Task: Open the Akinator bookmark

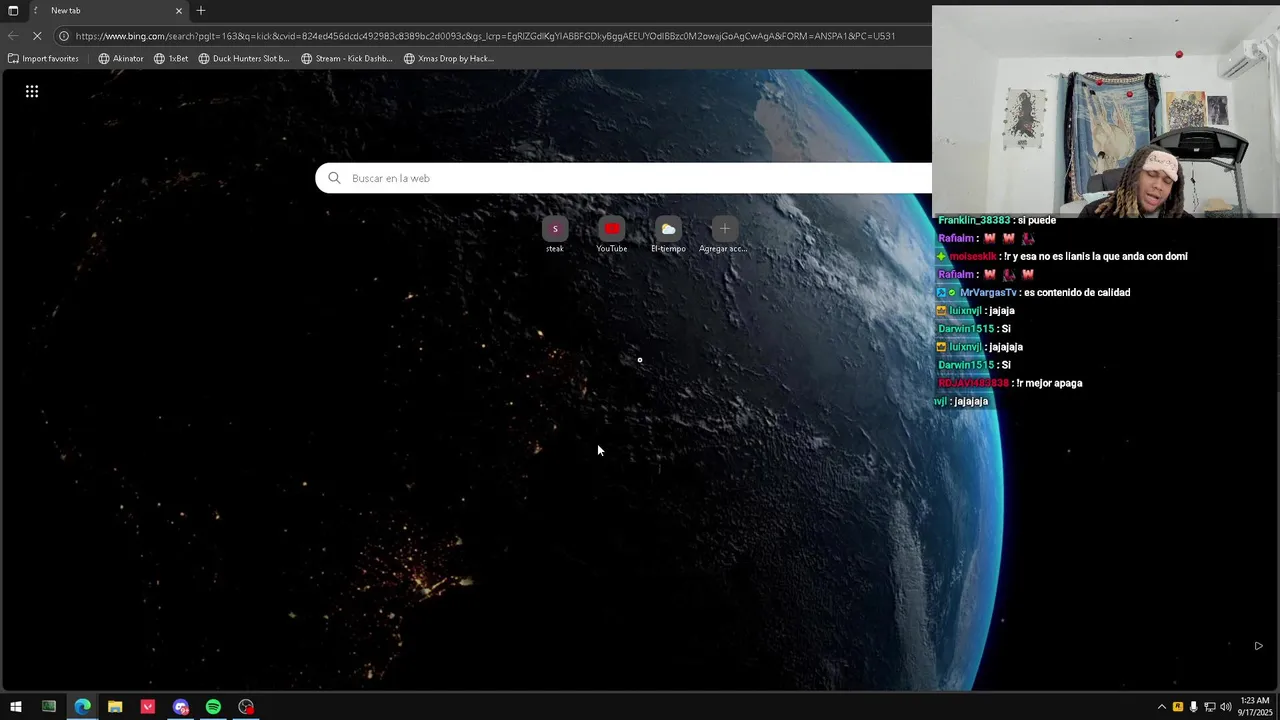Action: pyautogui.click(x=121, y=58)
